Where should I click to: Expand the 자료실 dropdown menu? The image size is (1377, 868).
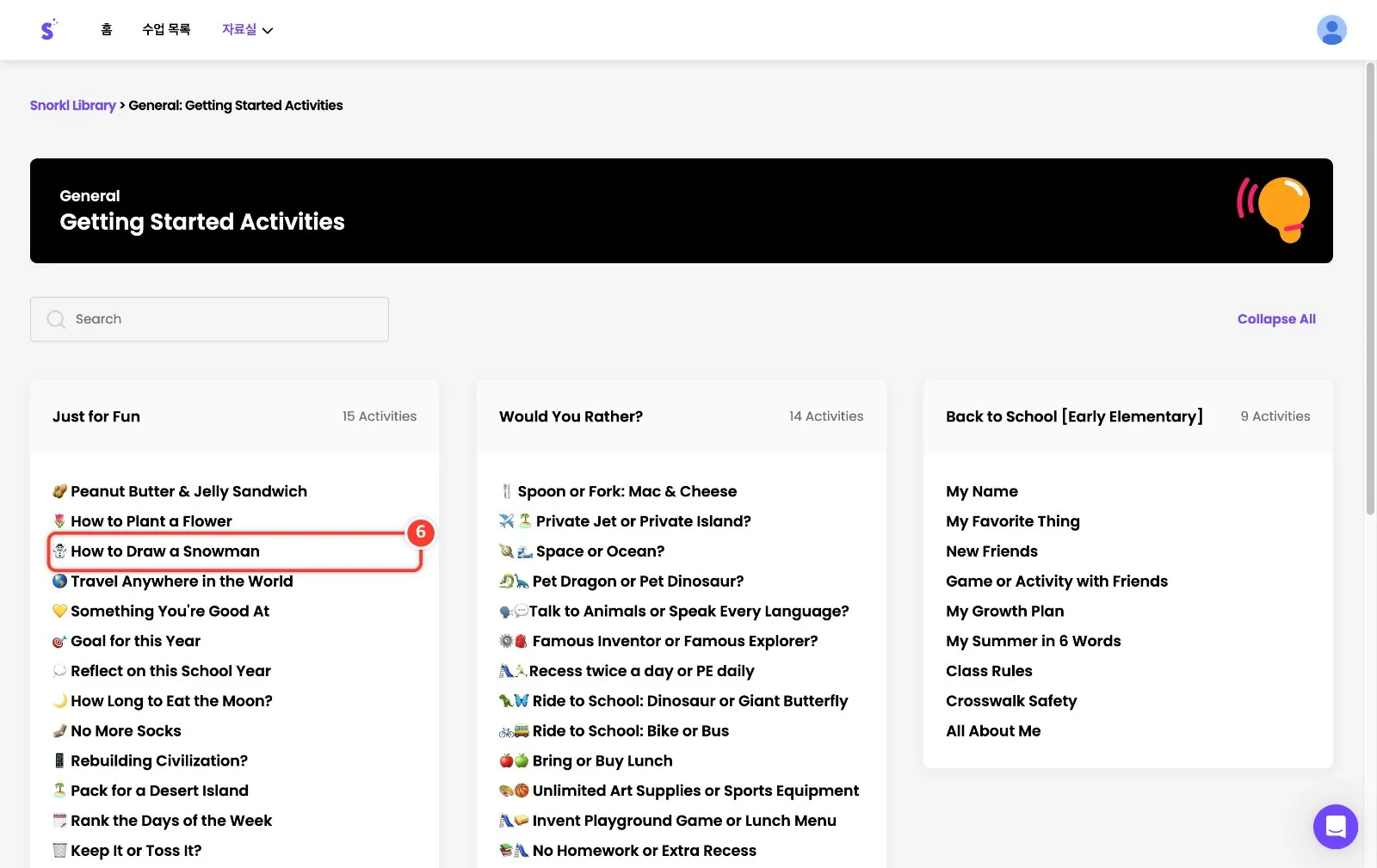point(247,29)
